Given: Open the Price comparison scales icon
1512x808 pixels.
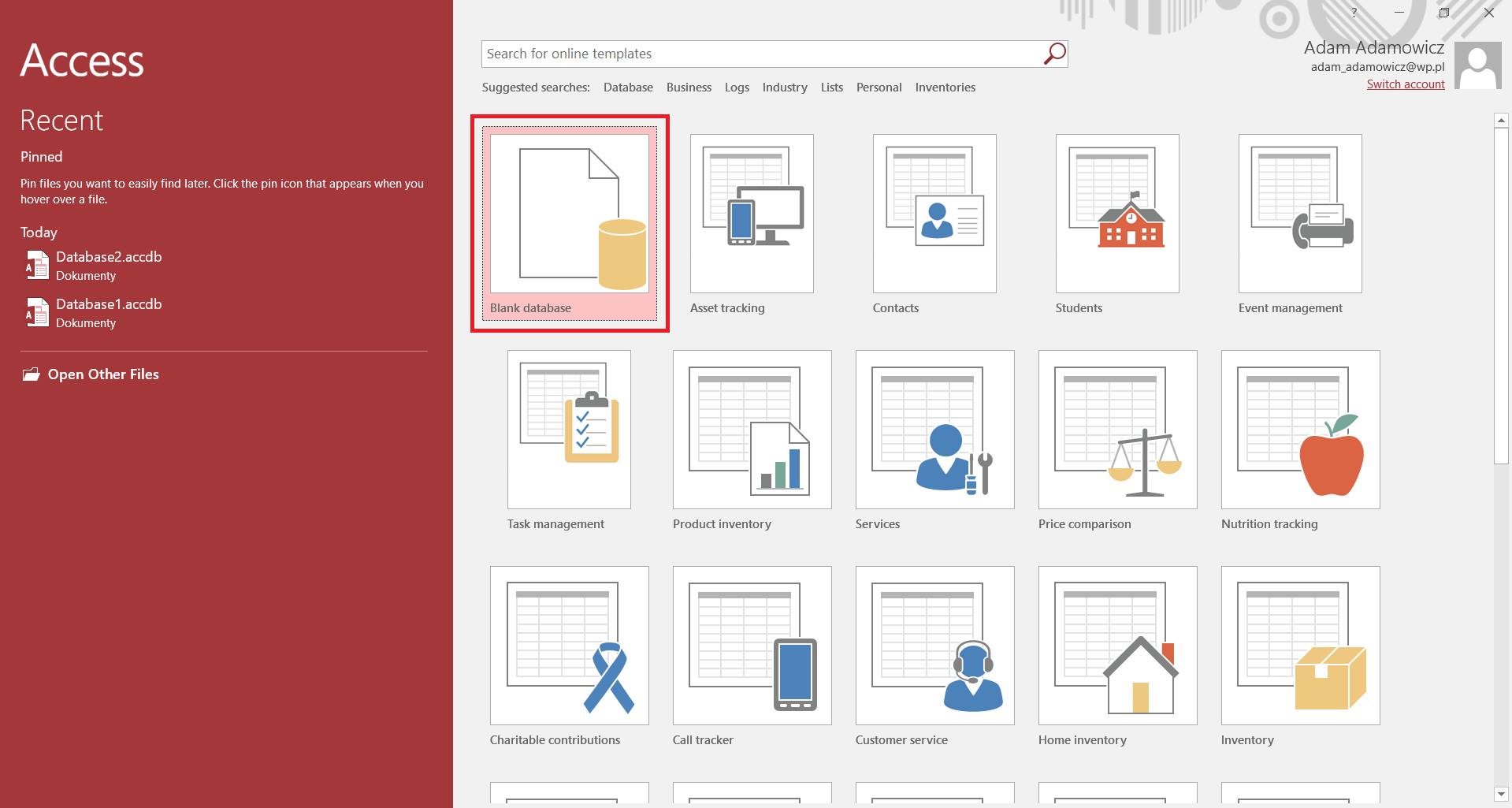Looking at the screenshot, I should click(1144, 464).
